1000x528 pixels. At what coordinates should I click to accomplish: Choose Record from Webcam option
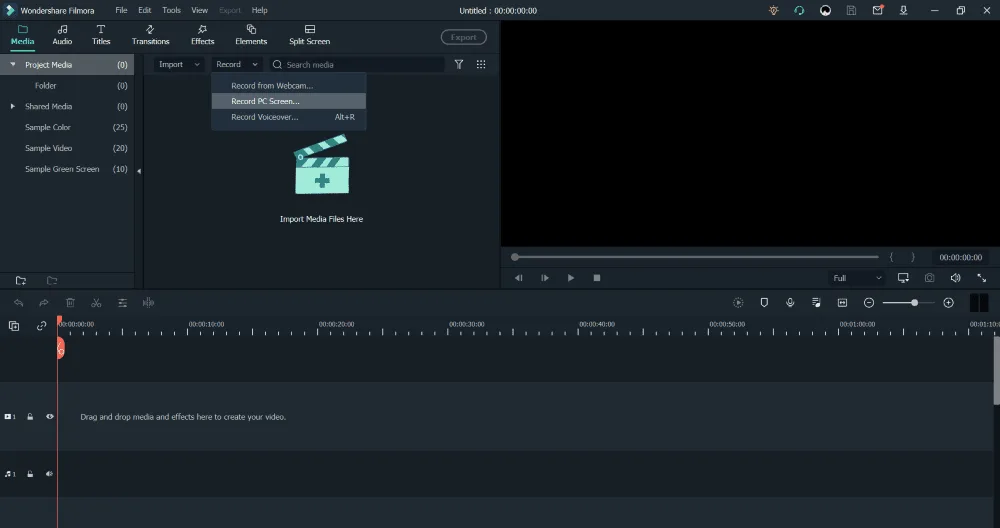(x=289, y=85)
